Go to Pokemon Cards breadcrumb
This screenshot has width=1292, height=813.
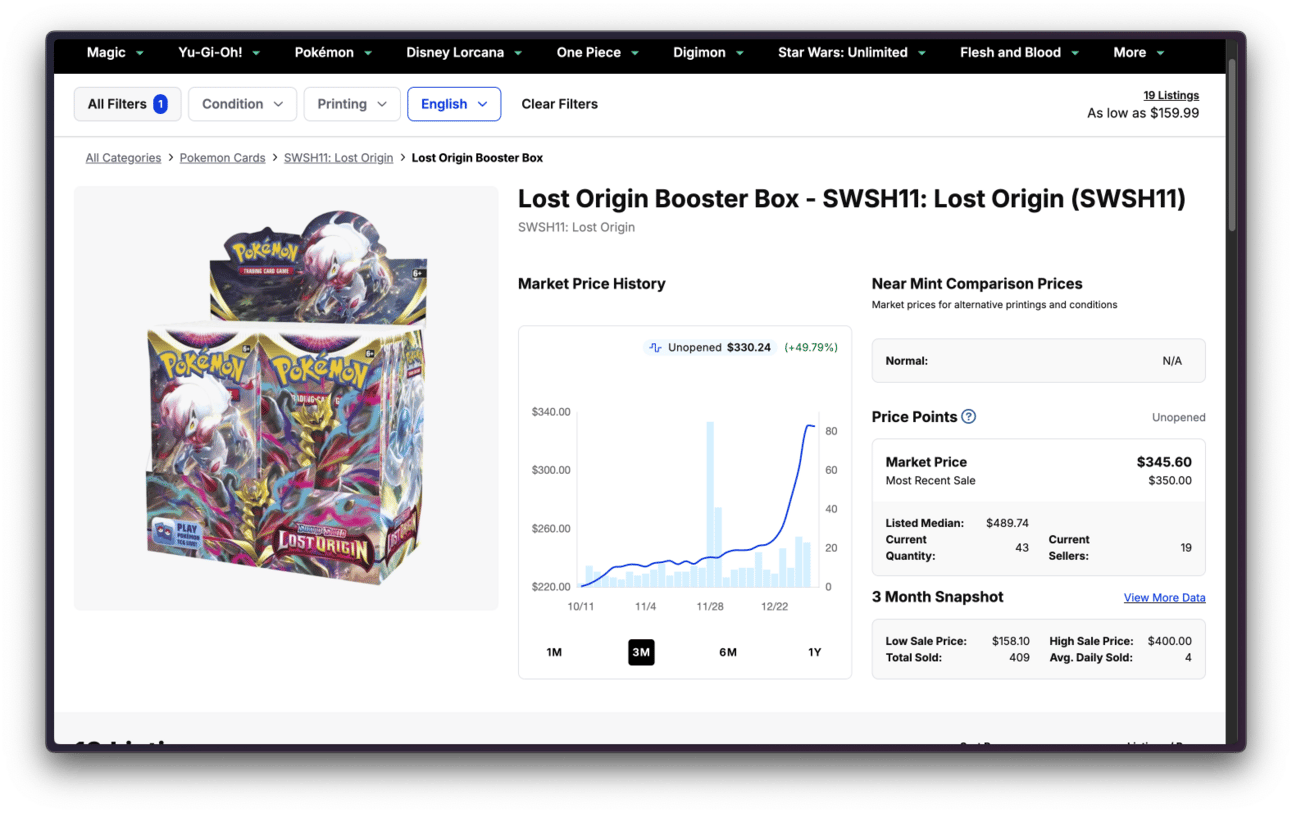pos(222,158)
